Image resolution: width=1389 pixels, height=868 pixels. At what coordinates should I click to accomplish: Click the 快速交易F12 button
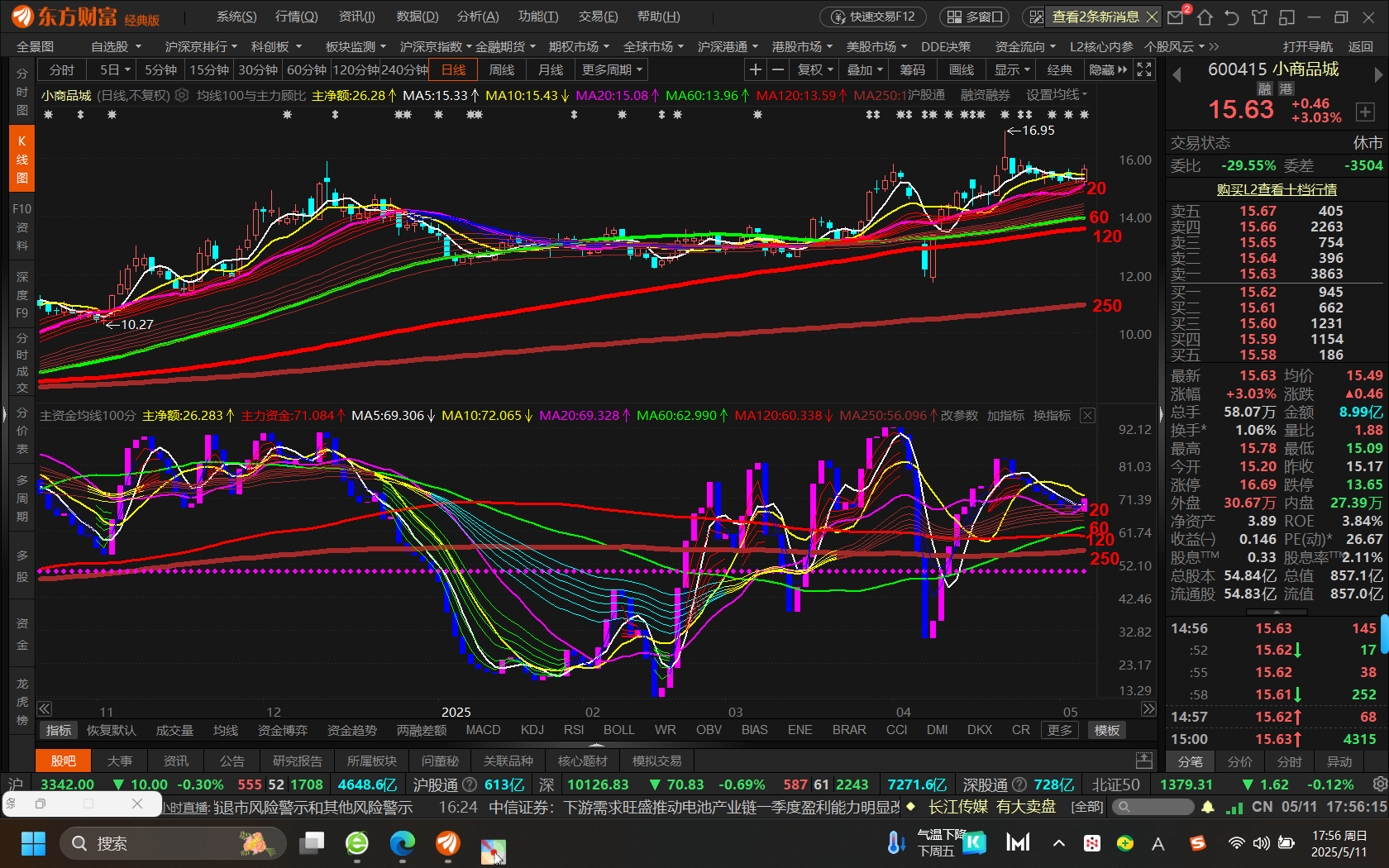[x=873, y=17]
